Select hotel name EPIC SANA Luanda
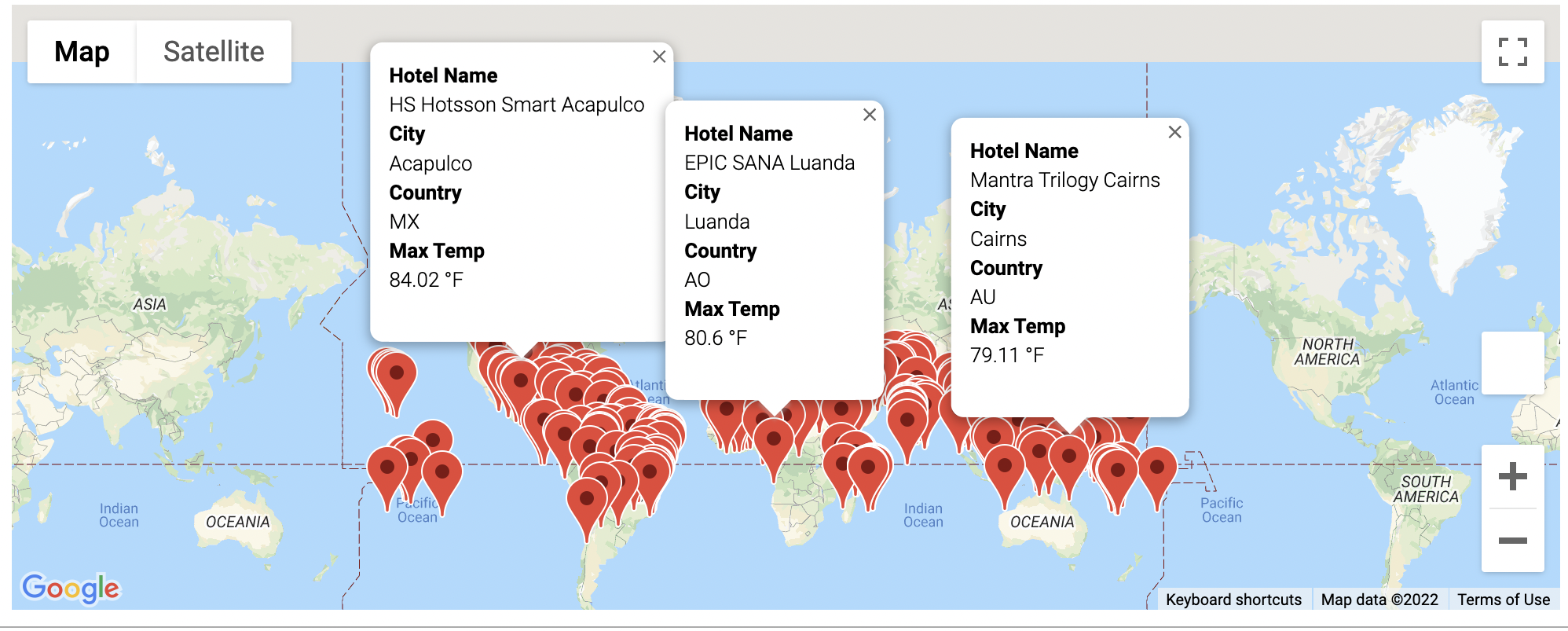The width and height of the screenshot is (1568, 631). tap(770, 163)
